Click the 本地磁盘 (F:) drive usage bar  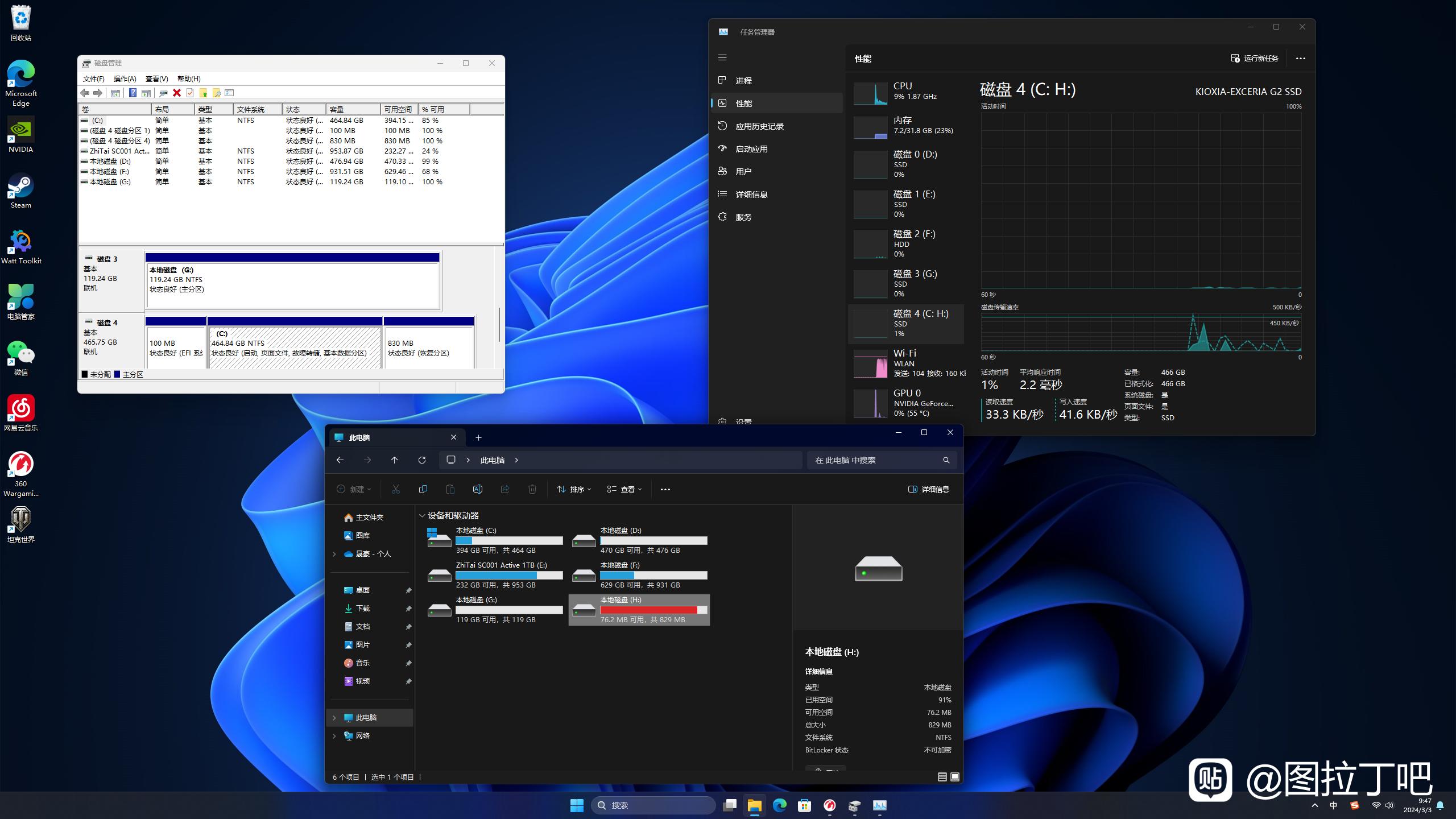point(653,575)
